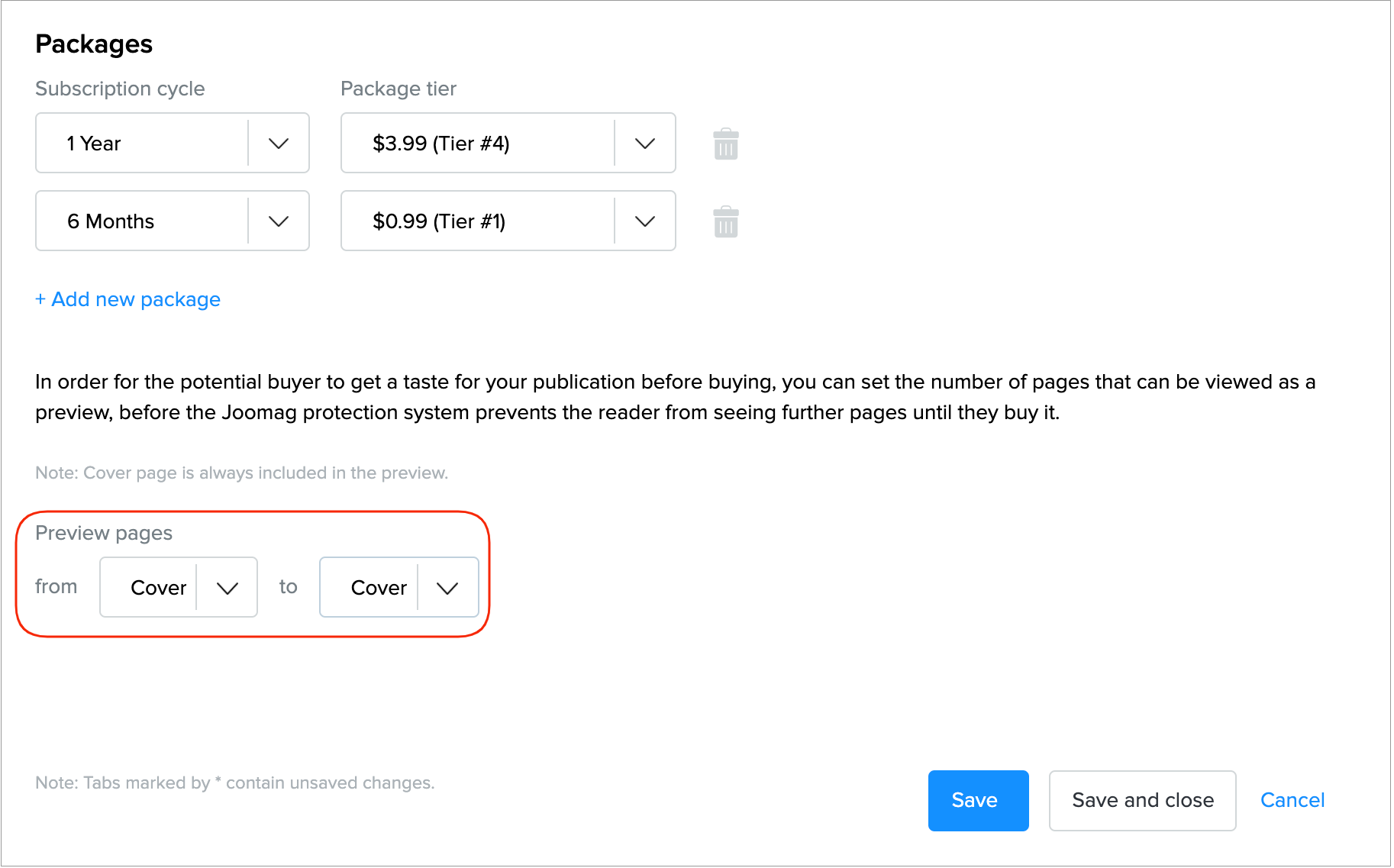The height and width of the screenshot is (868, 1394).
Task: Remove the 6 Months package via trash icon
Action: pyautogui.click(x=725, y=222)
